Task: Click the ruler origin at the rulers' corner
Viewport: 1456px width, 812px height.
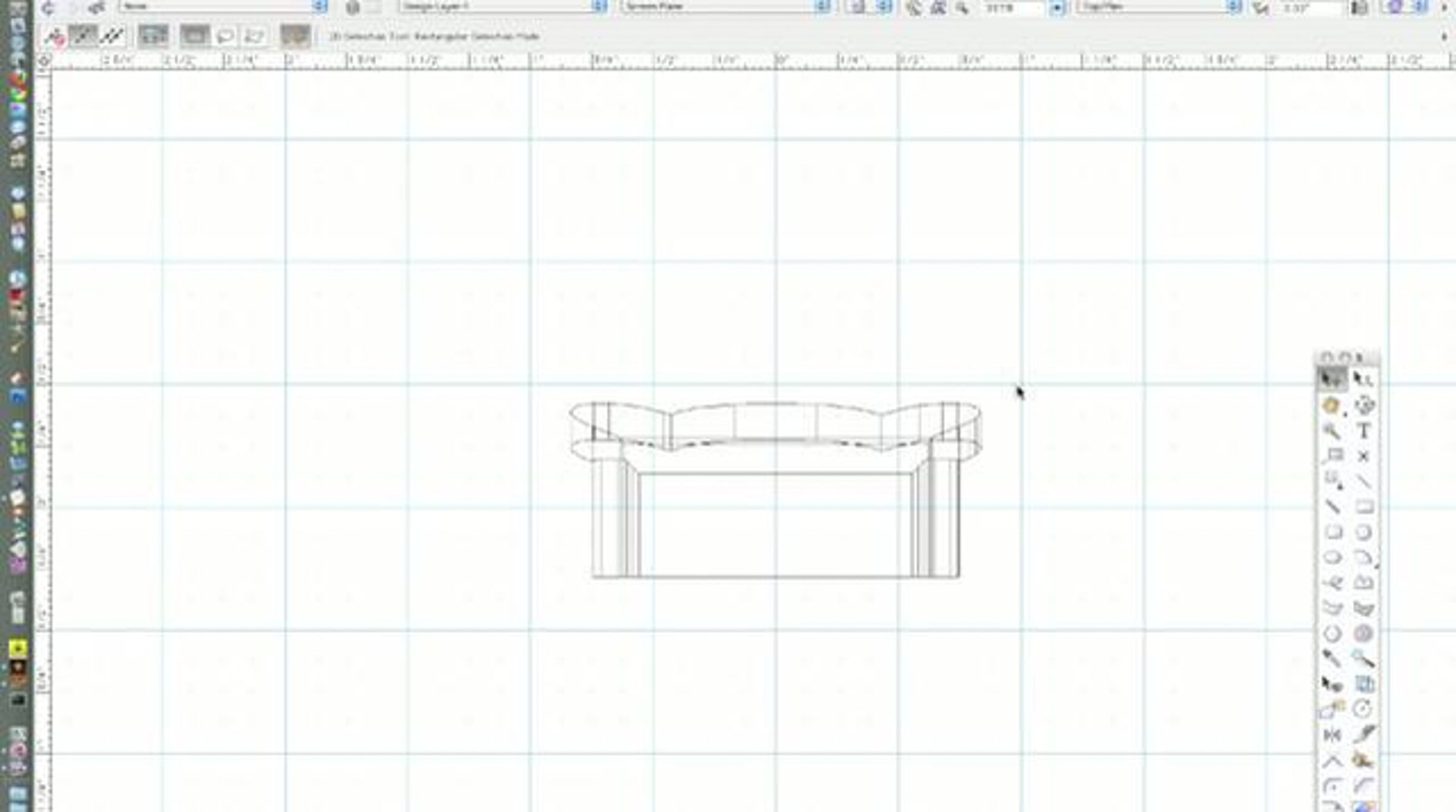Action: pyautogui.click(x=44, y=61)
